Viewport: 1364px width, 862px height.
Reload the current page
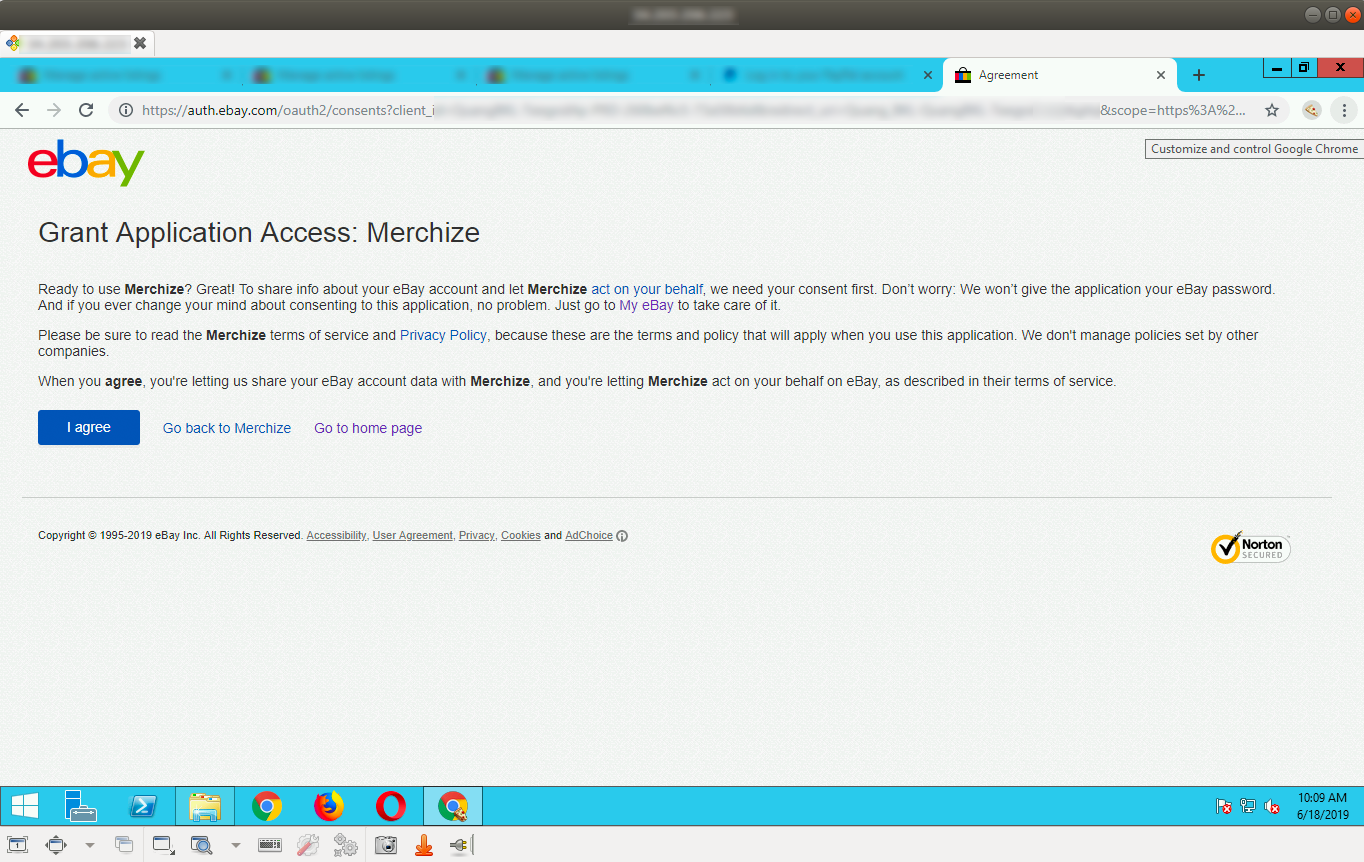[x=86, y=110]
